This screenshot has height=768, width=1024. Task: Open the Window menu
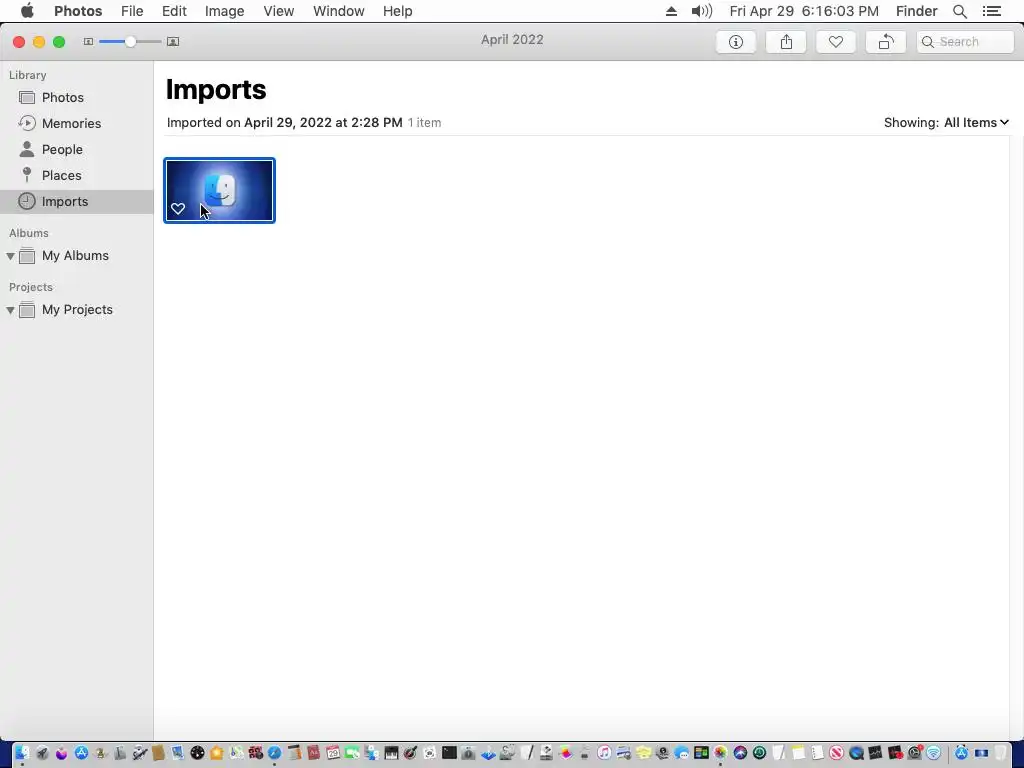338,11
